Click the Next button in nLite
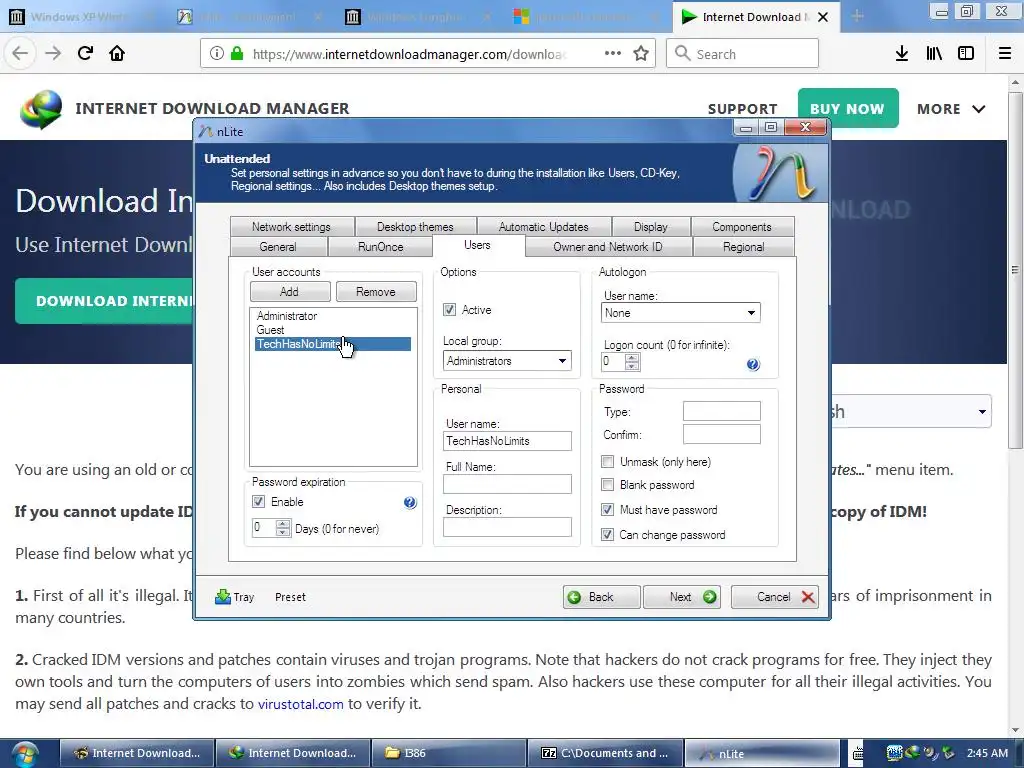1024x768 pixels. pyautogui.click(x=682, y=597)
